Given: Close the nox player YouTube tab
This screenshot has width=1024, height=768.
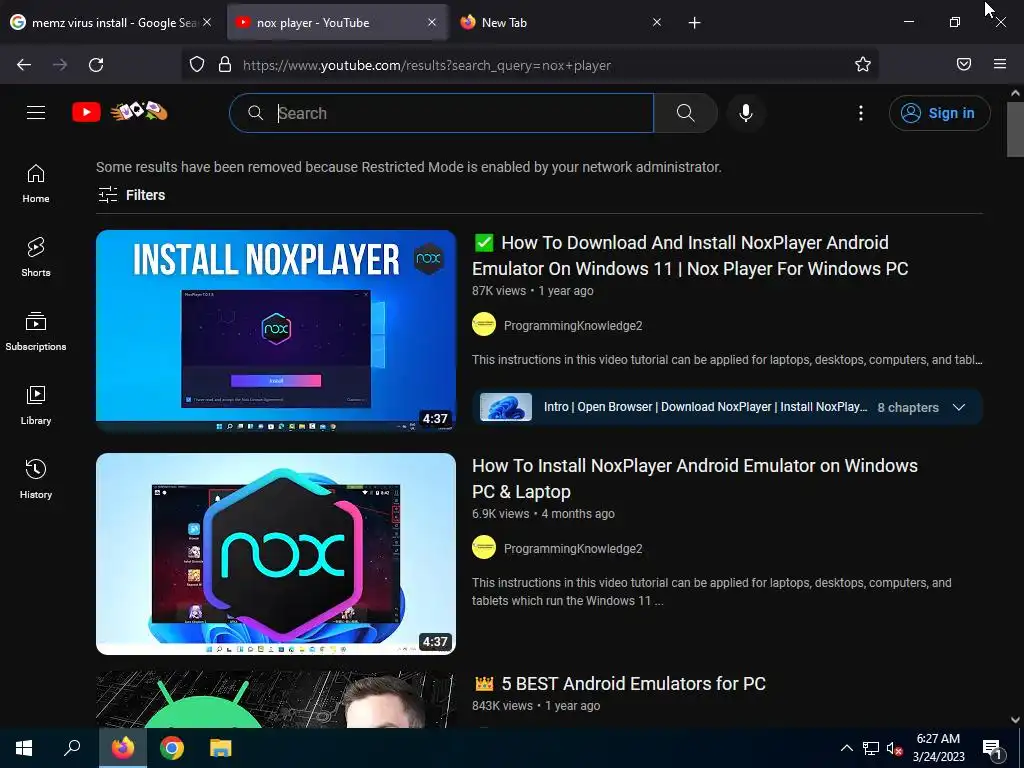Looking at the screenshot, I should tap(432, 22).
